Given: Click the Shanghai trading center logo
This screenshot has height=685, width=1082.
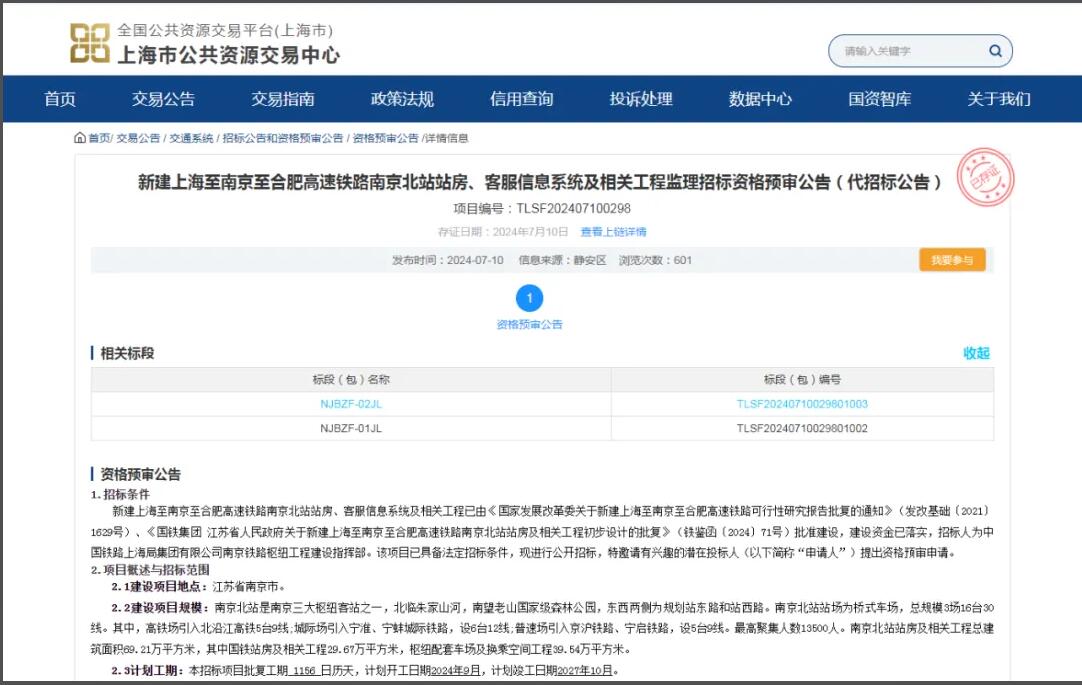Looking at the screenshot, I should click(x=89, y=44).
